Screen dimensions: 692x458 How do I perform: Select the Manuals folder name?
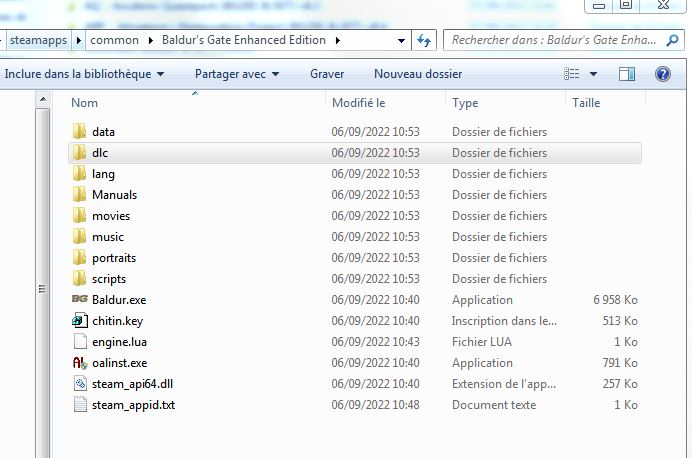pyautogui.click(x=114, y=195)
